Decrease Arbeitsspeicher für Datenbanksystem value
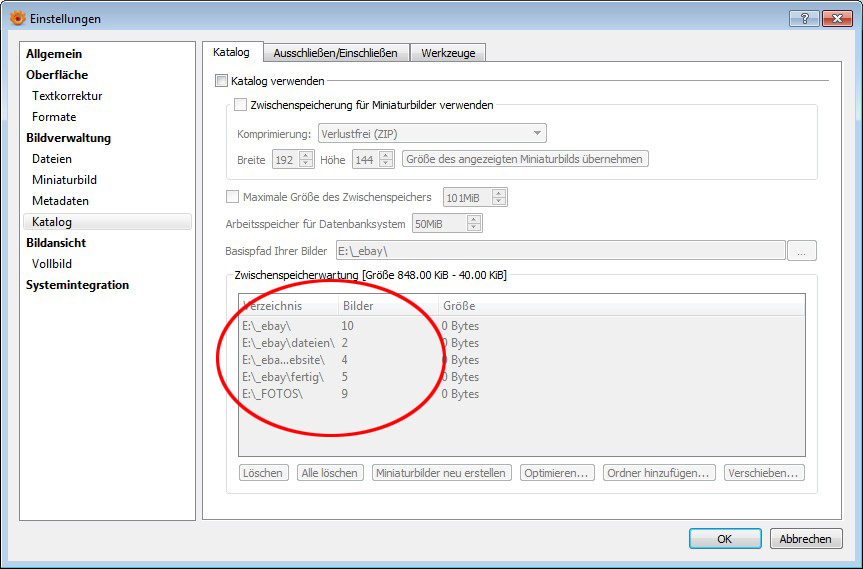 473,228
